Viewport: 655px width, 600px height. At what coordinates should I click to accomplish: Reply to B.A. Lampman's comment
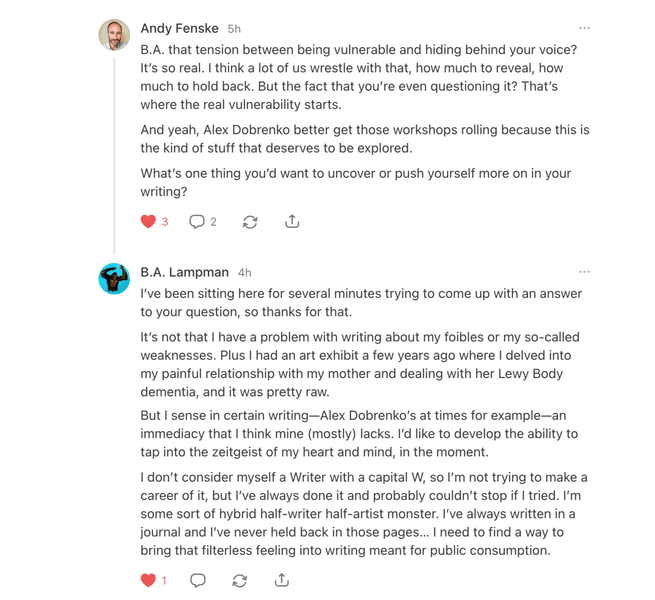click(x=198, y=580)
